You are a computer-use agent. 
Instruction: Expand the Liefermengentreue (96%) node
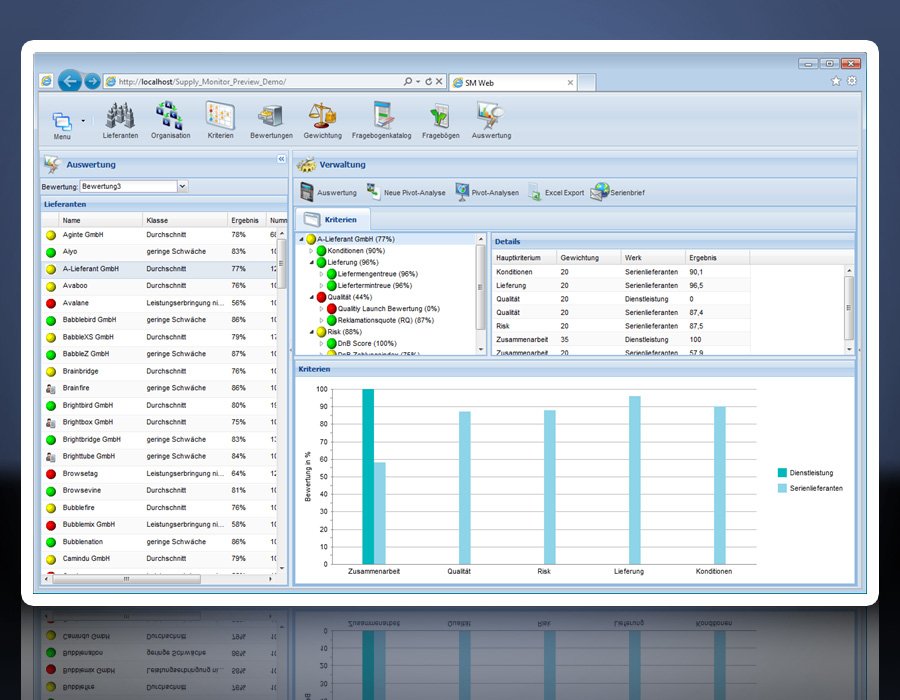tap(321, 274)
